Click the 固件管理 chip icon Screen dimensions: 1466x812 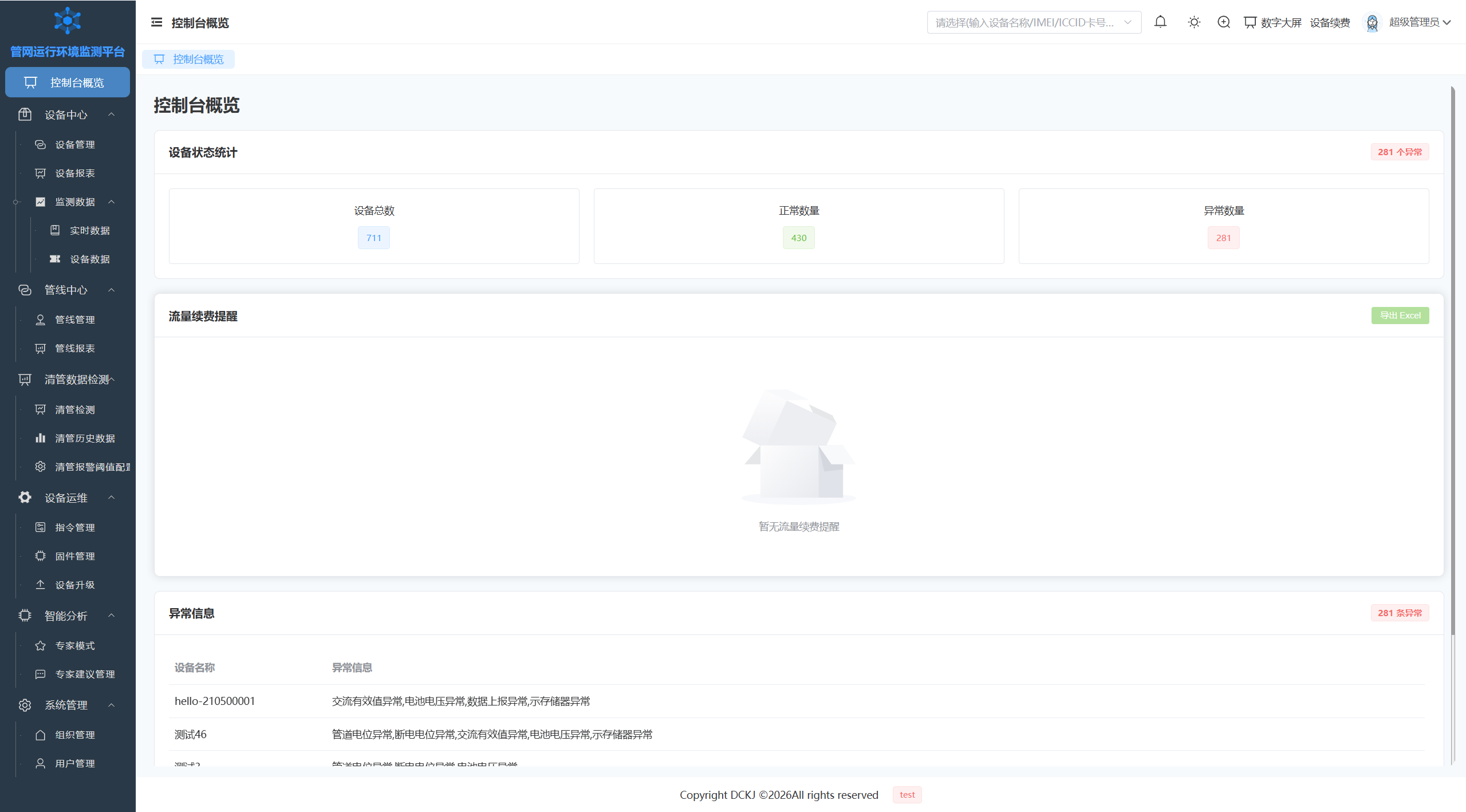click(x=40, y=556)
